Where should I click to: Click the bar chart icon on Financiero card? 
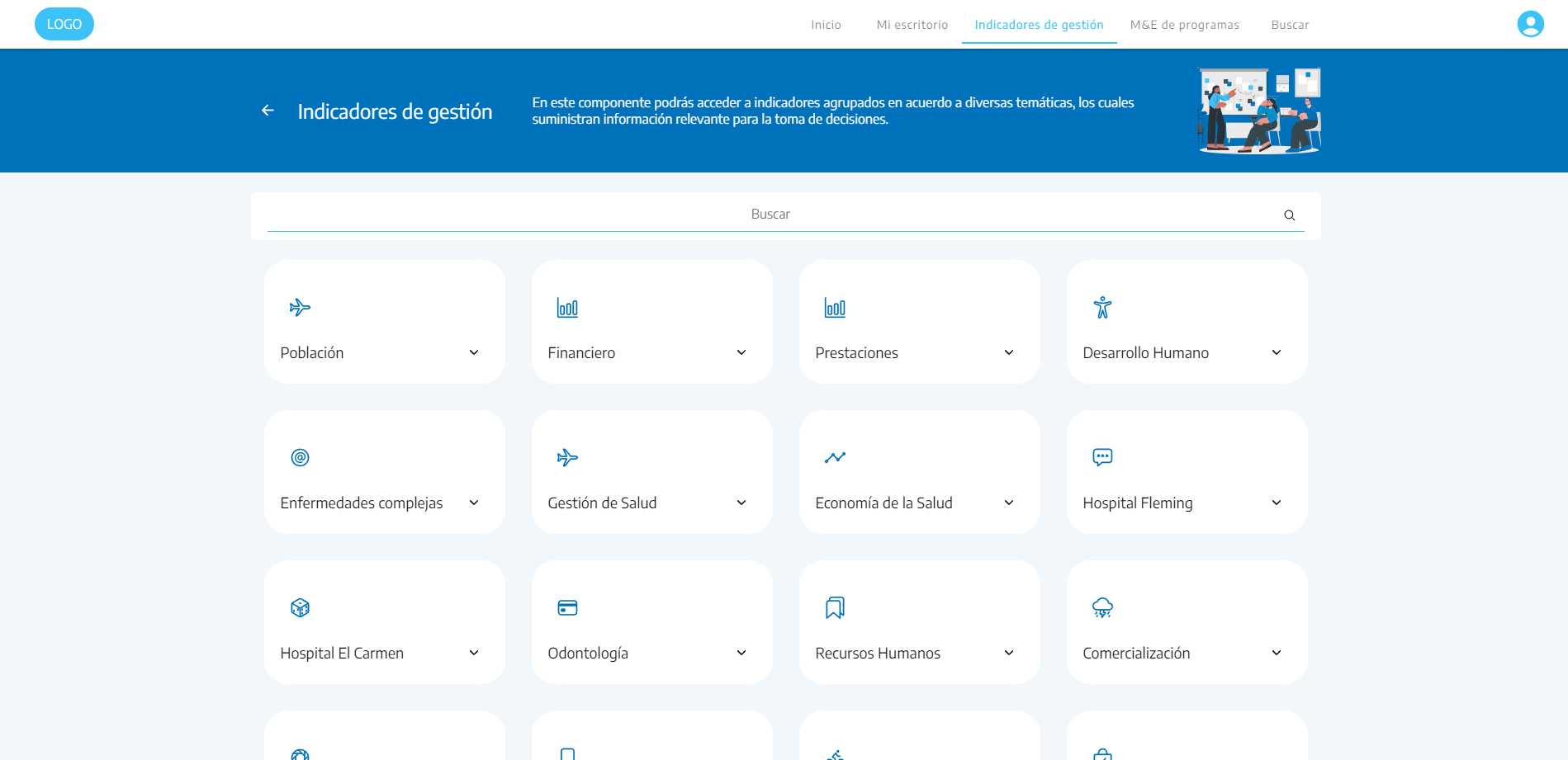pyautogui.click(x=567, y=308)
